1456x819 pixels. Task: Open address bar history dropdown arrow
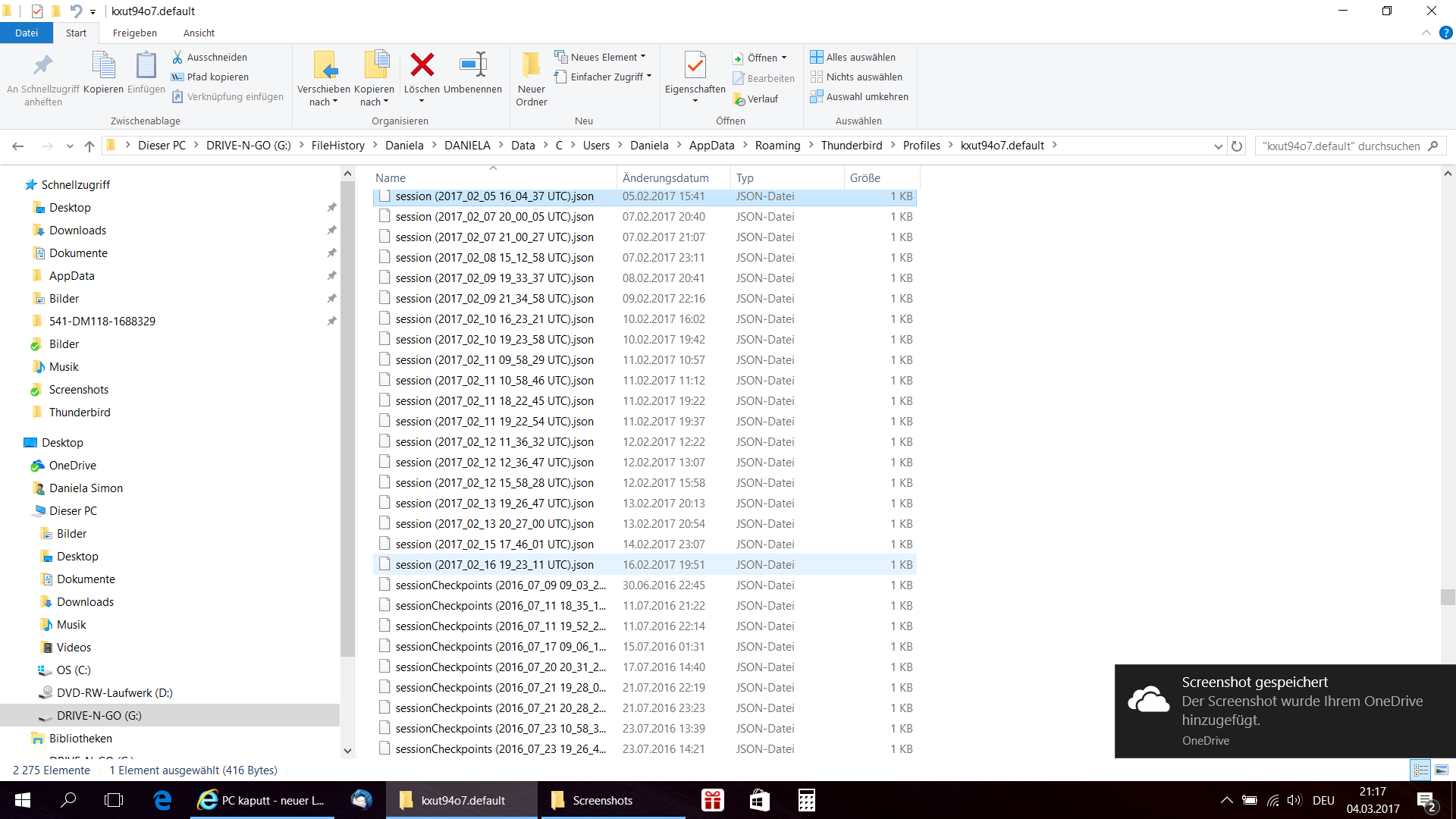[1218, 146]
